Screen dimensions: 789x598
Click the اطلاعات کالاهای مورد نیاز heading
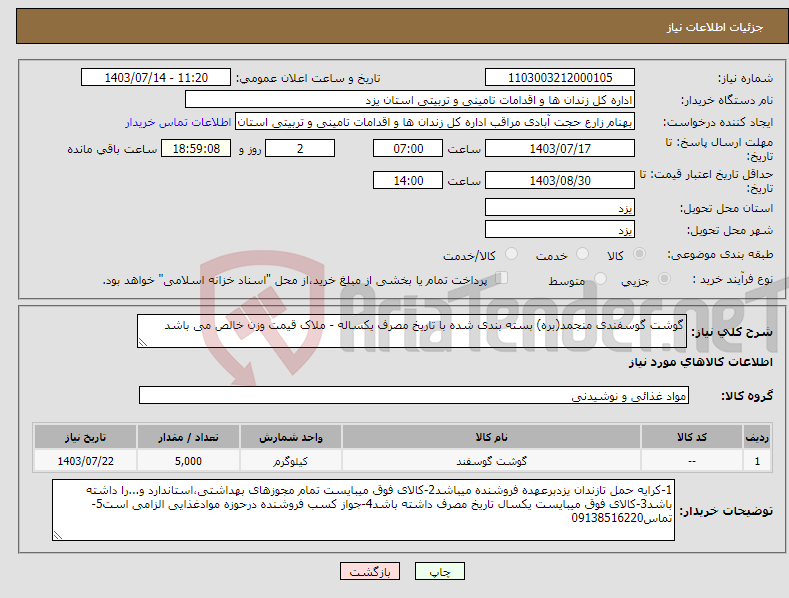tap(700, 362)
